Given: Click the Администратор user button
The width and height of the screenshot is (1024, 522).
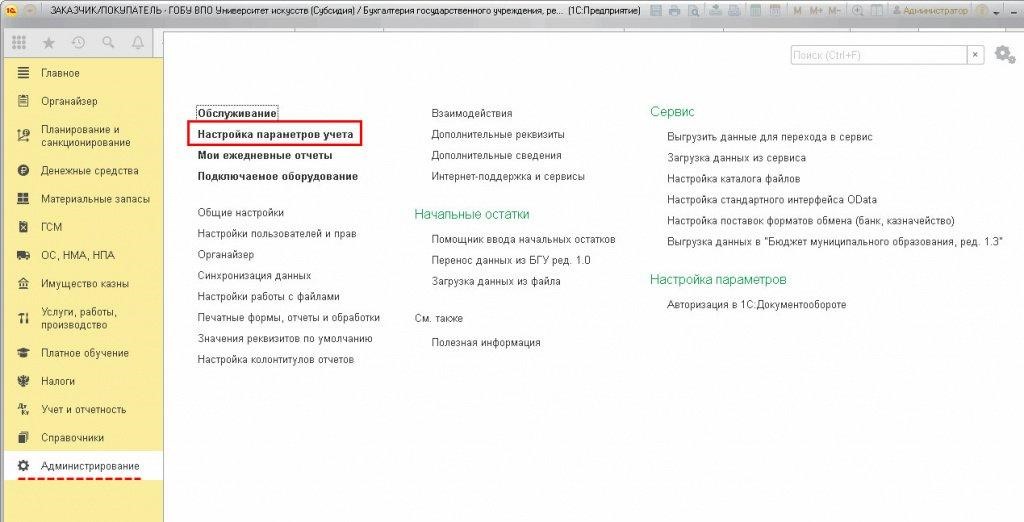Looking at the screenshot, I should pos(931,10).
